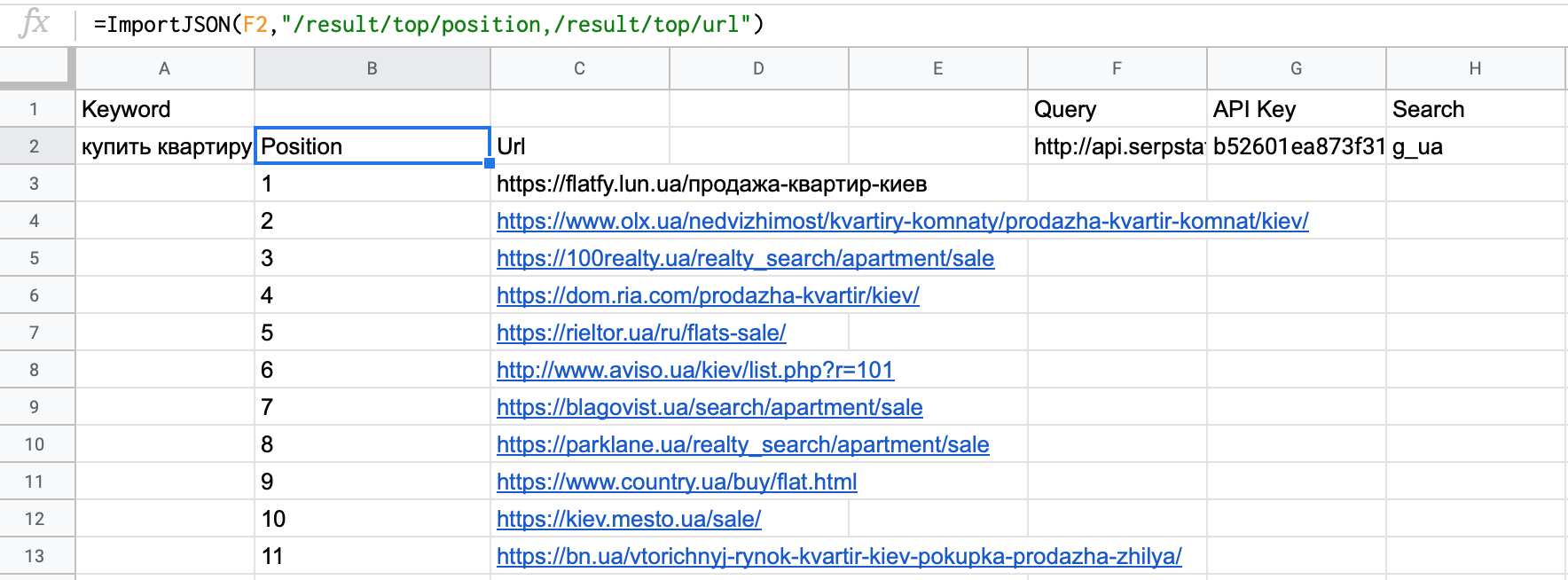
Task: Open the dom.ria.com prodazha-kvartir link
Action: coord(707,295)
